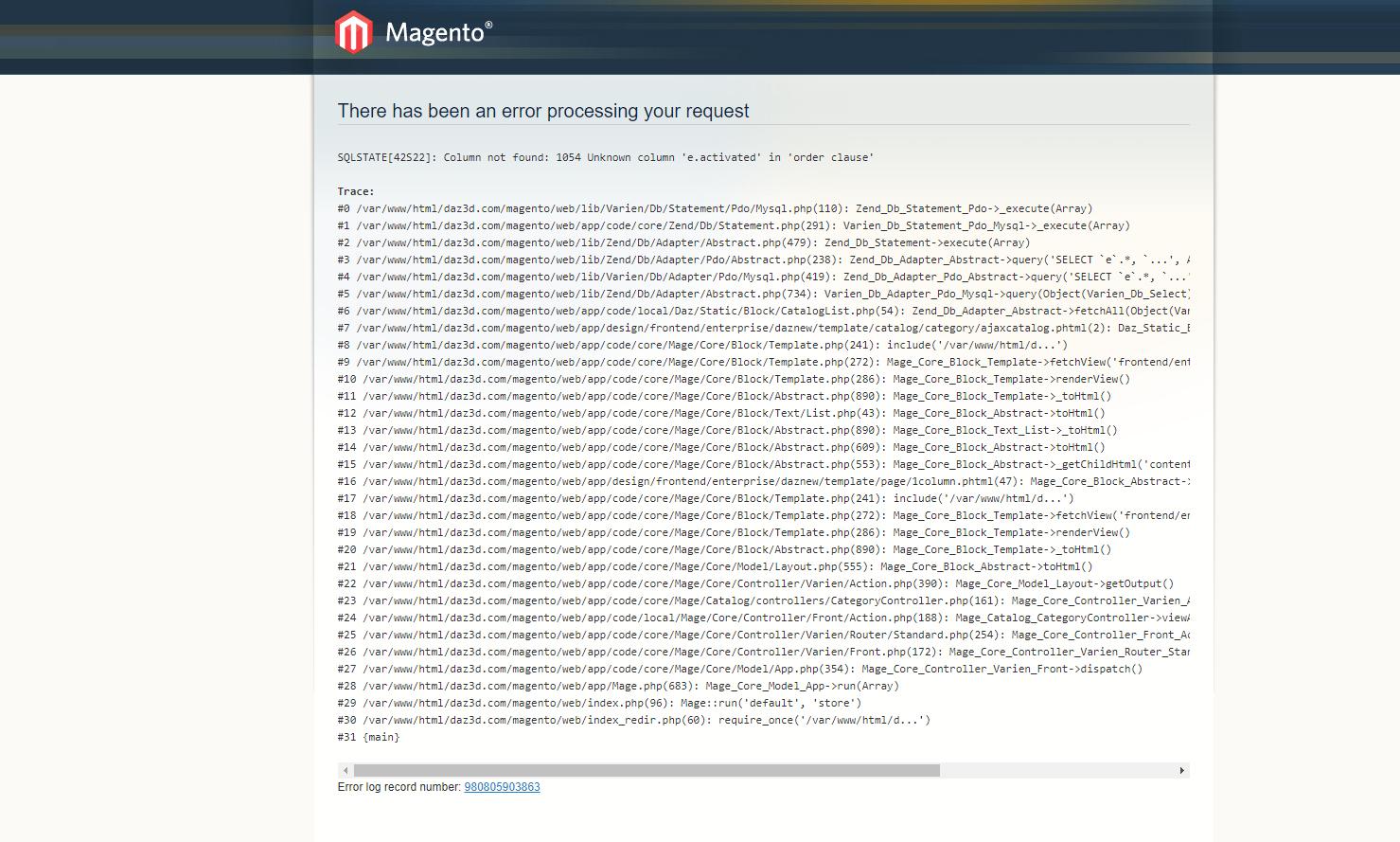Select trace line #0 Statement/Pdo/Mysql.php(110)
Screen dimensions: 1400x842
[x=715, y=208]
